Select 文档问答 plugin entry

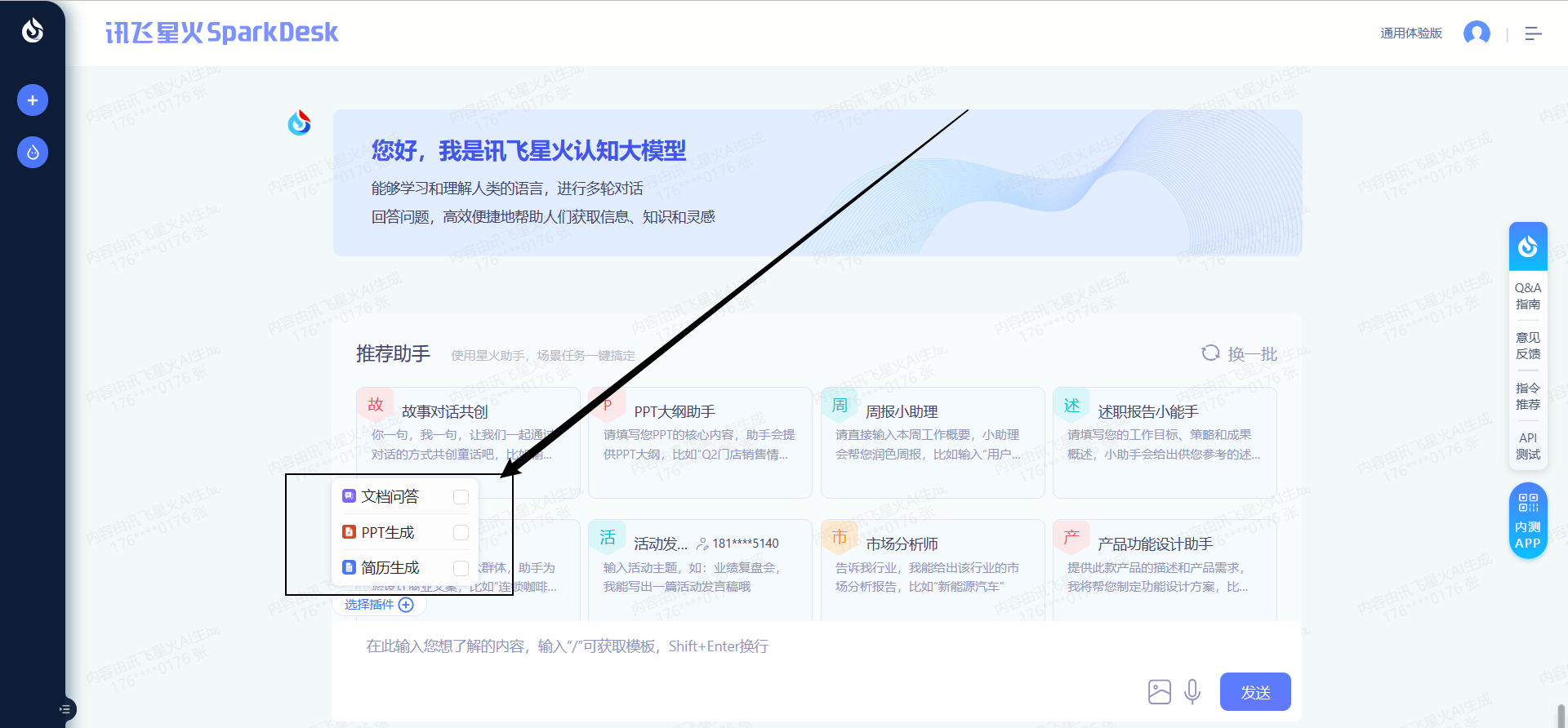(405, 496)
